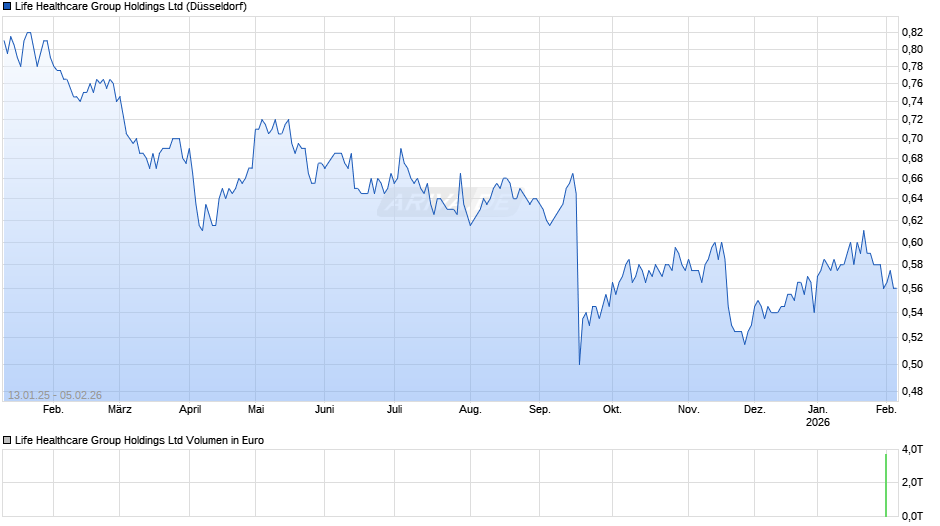Click the 0,72 price axis value
Viewport: 940px width, 526px height.
pos(912,119)
